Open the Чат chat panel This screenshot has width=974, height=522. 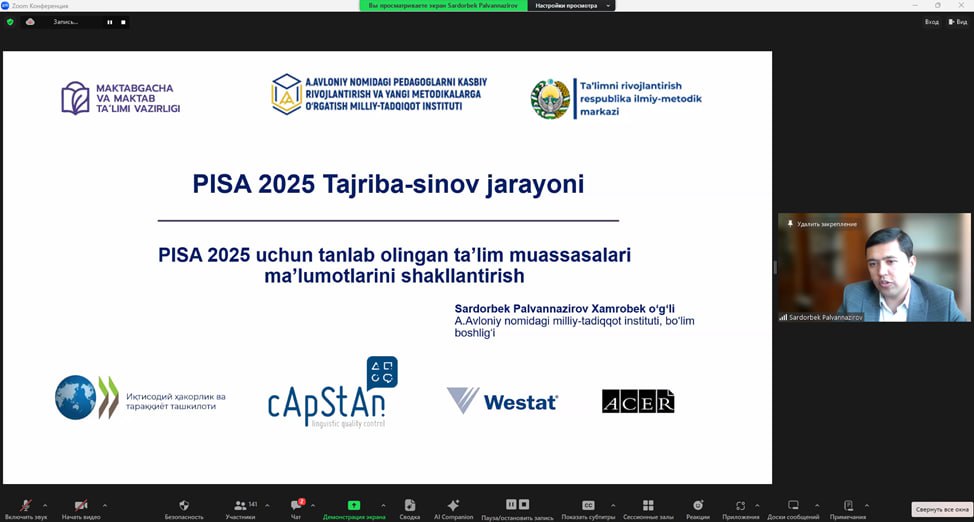295,507
